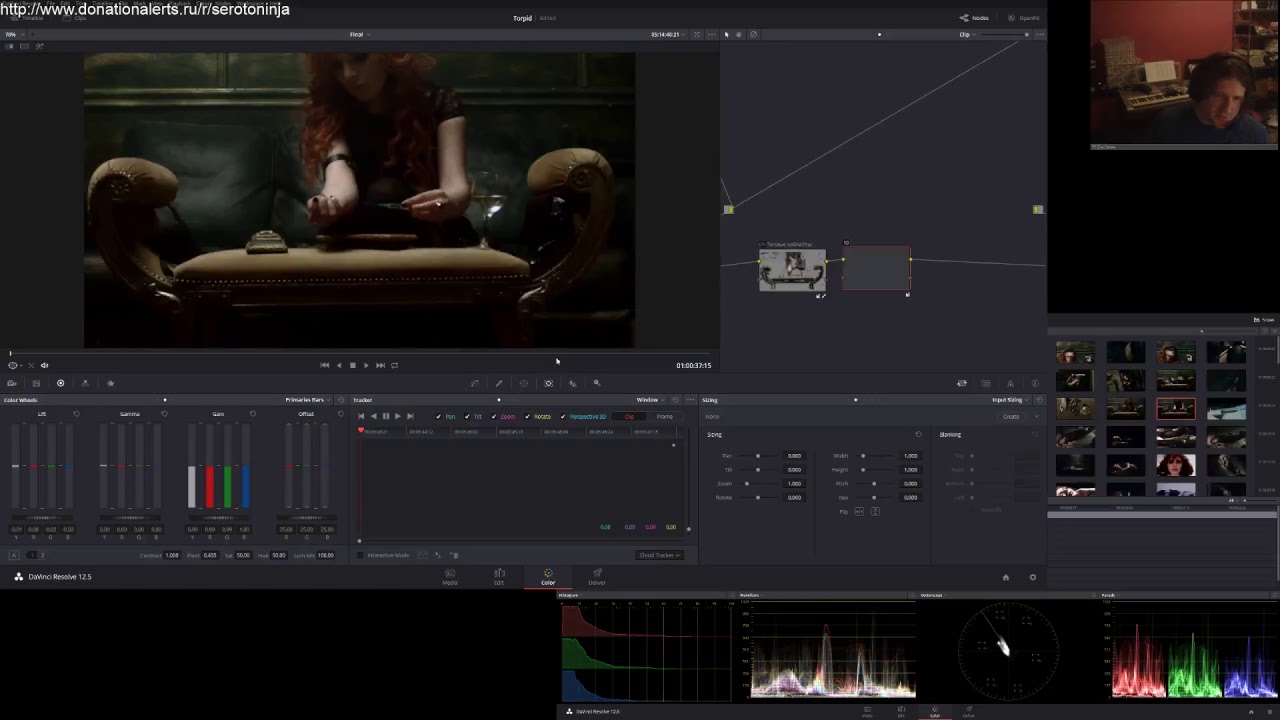
Task: Open the Curves palette icon
Action: pyautogui.click(x=474, y=383)
